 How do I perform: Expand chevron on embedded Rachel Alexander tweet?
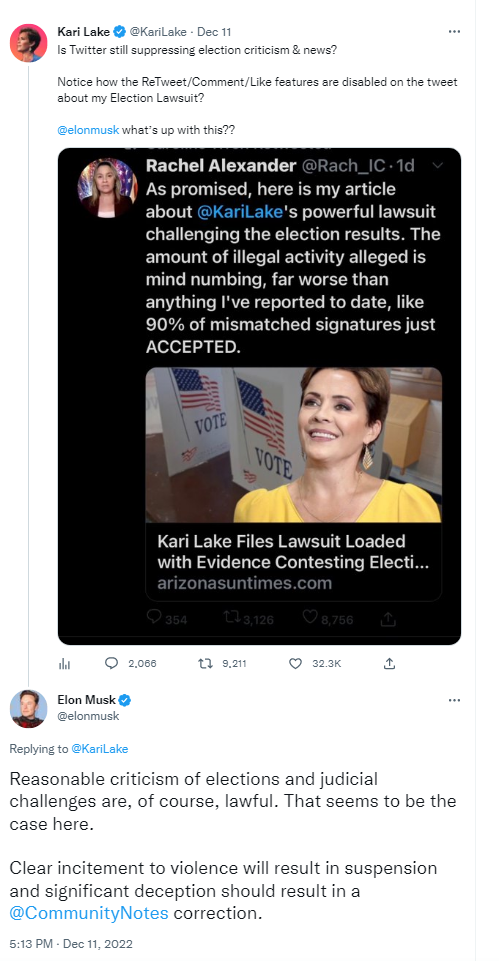click(438, 165)
